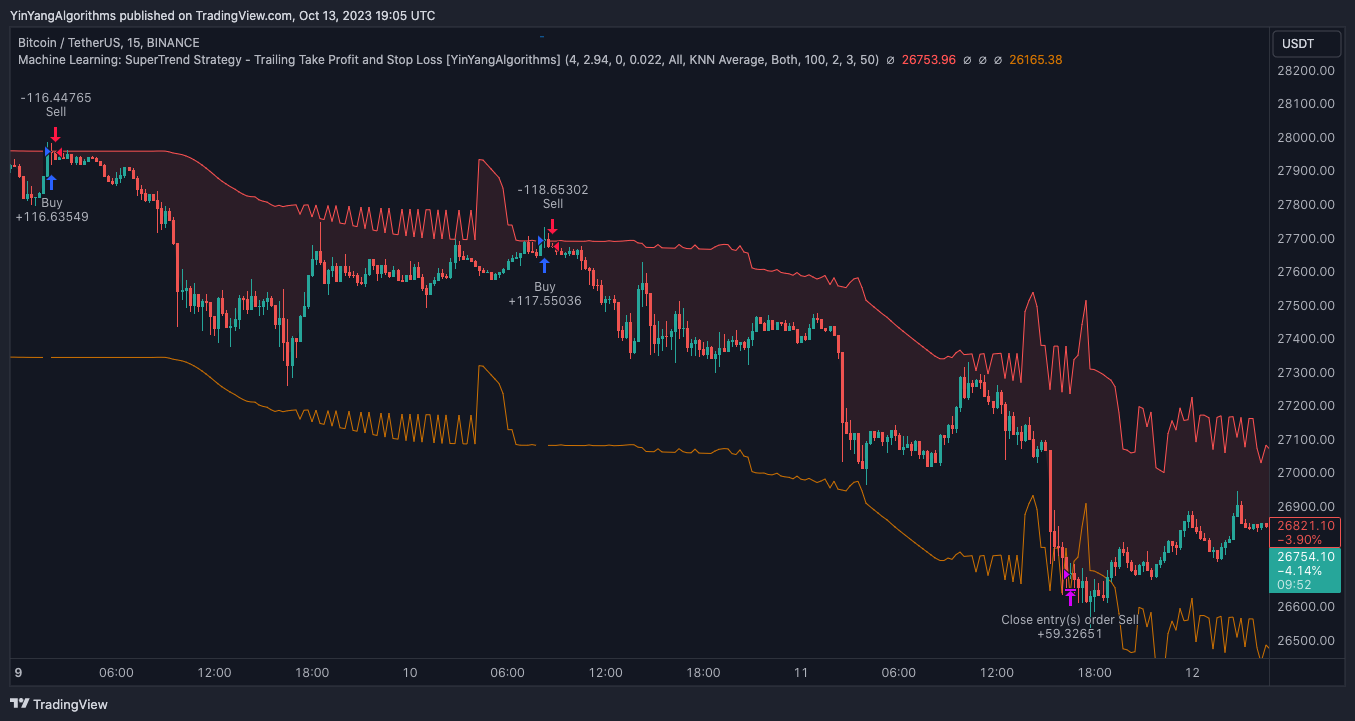Screen dimensions: 1355x721
Task: Click the -116.44765 trade label
Action: point(56,98)
